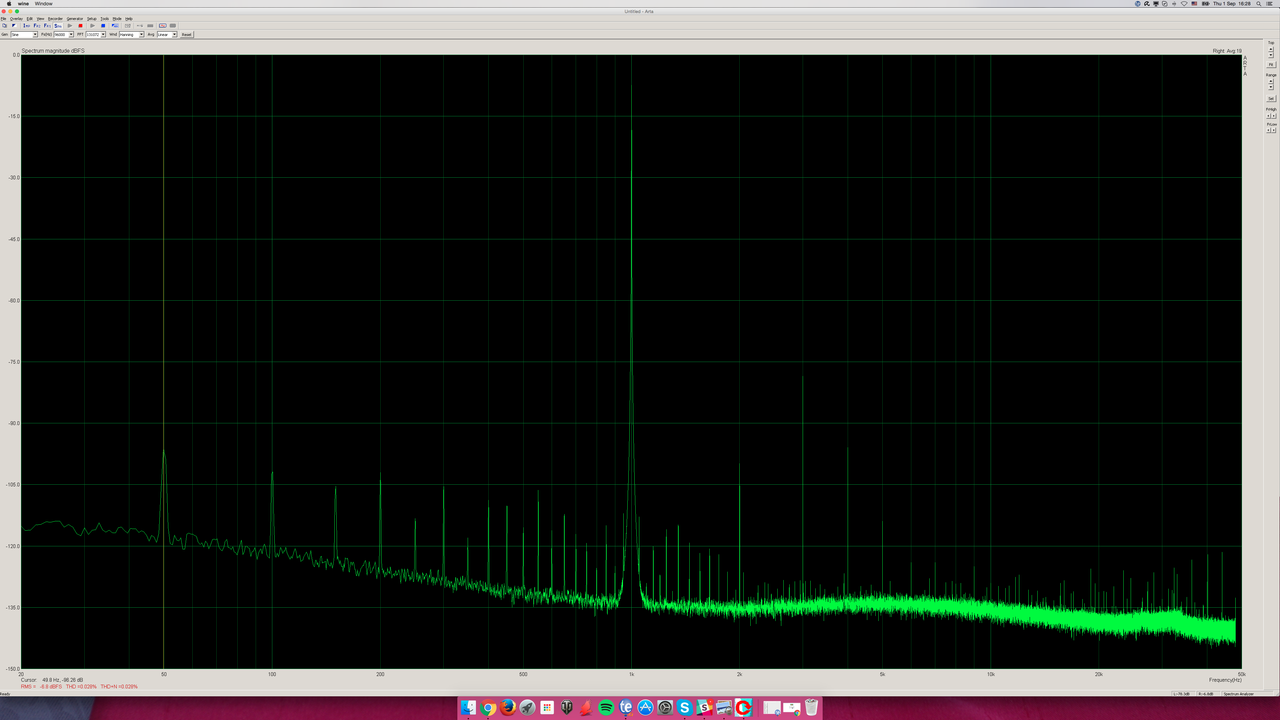Click the Set button under Range

tap(1271, 99)
